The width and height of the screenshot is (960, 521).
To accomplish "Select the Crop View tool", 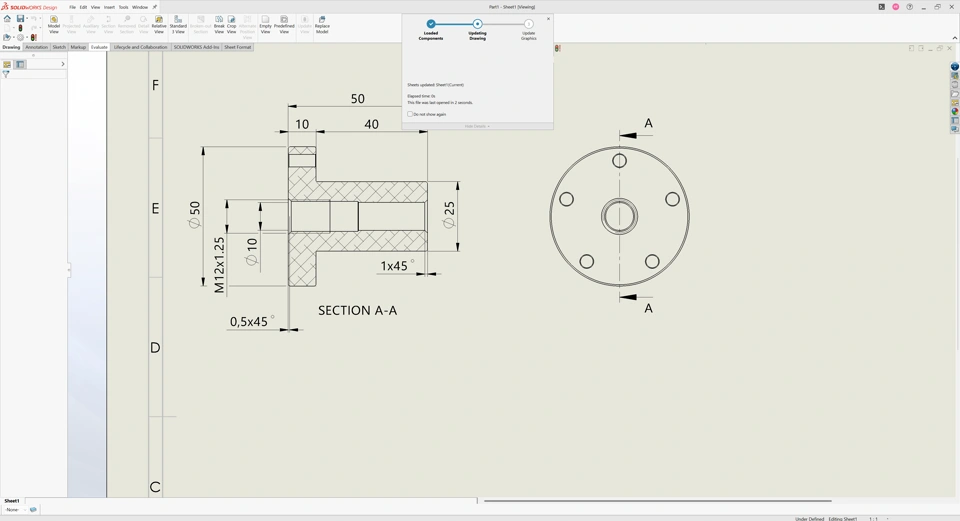I will click(x=231, y=24).
